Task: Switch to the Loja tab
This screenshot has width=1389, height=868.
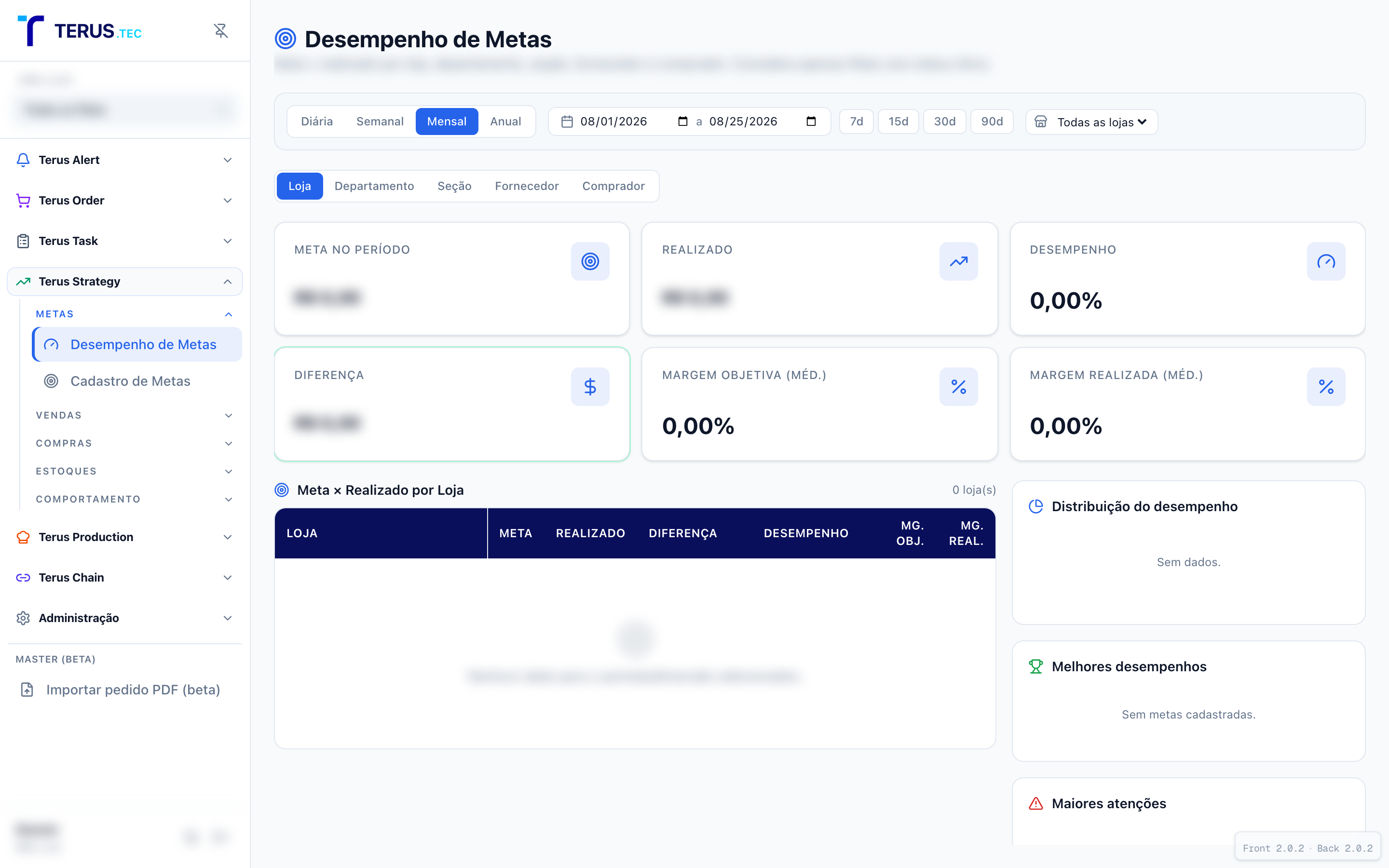Action: click(300, 186)
